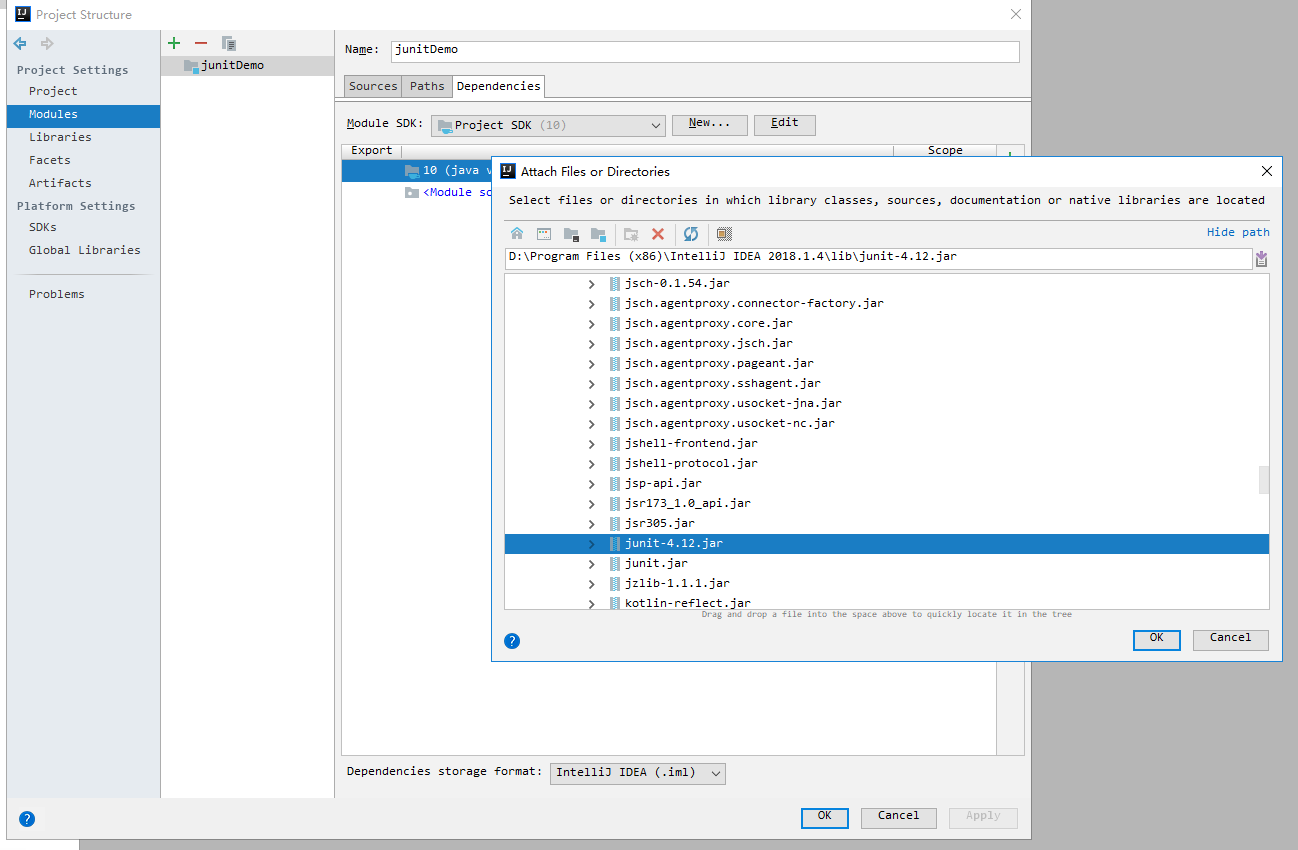Click the Forward navigation arrow
Screen dimensions: 1298x850
(x=46, y=43)
